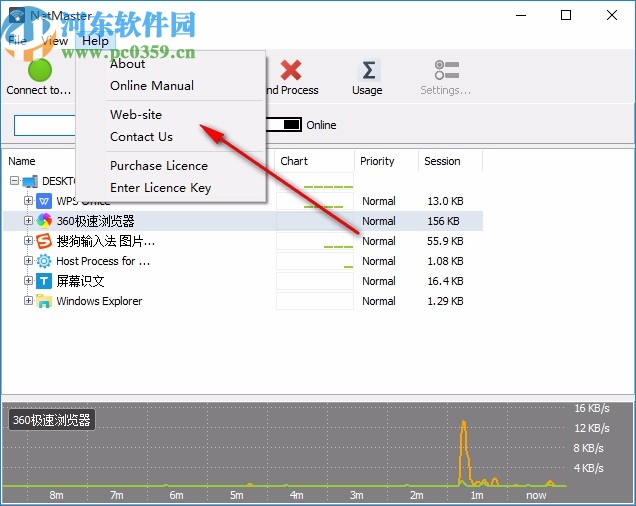
Task: Expand the 搜狗输入法 node
Action: pyautogui.click(x=28, y=241)
